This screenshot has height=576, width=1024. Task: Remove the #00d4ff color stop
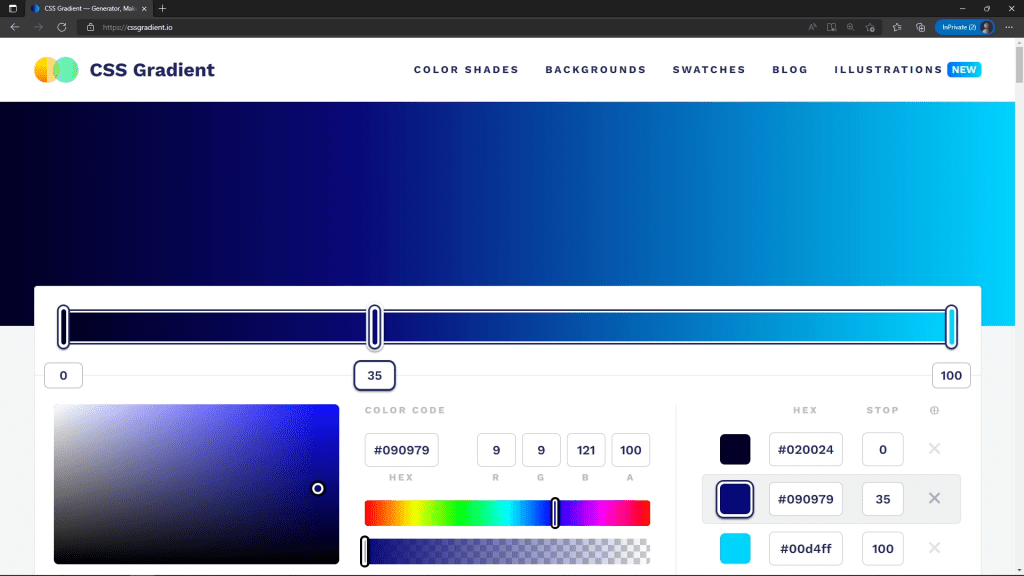[x=935, y=548]
